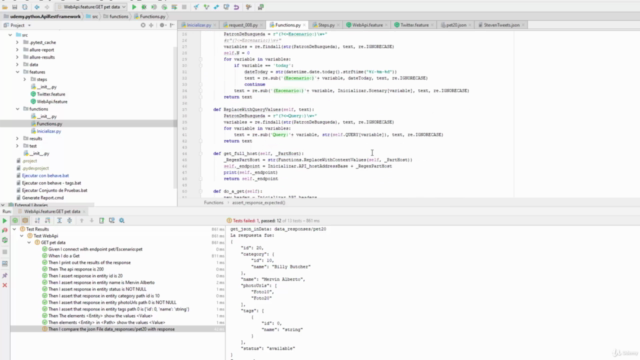Collapse the src folder in Project tree
This screenshot has height=360, width=640.
coord(10,35)
